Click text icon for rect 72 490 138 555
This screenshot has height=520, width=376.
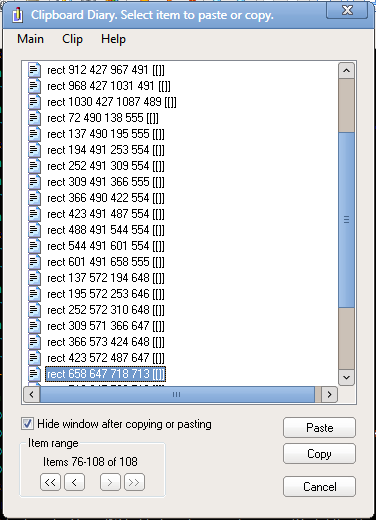click(x=34, y=118)
